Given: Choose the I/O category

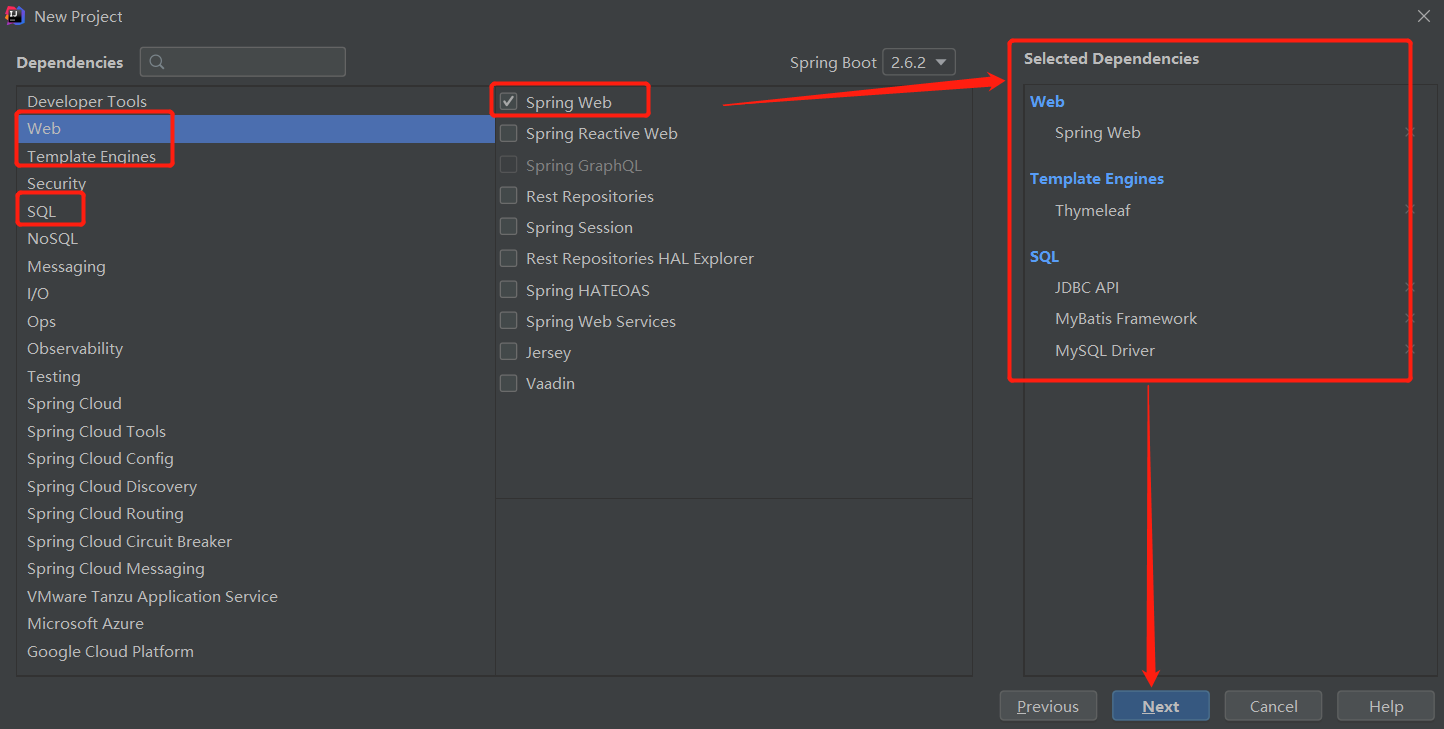Looking at the screenshot, I should point(256,294).
